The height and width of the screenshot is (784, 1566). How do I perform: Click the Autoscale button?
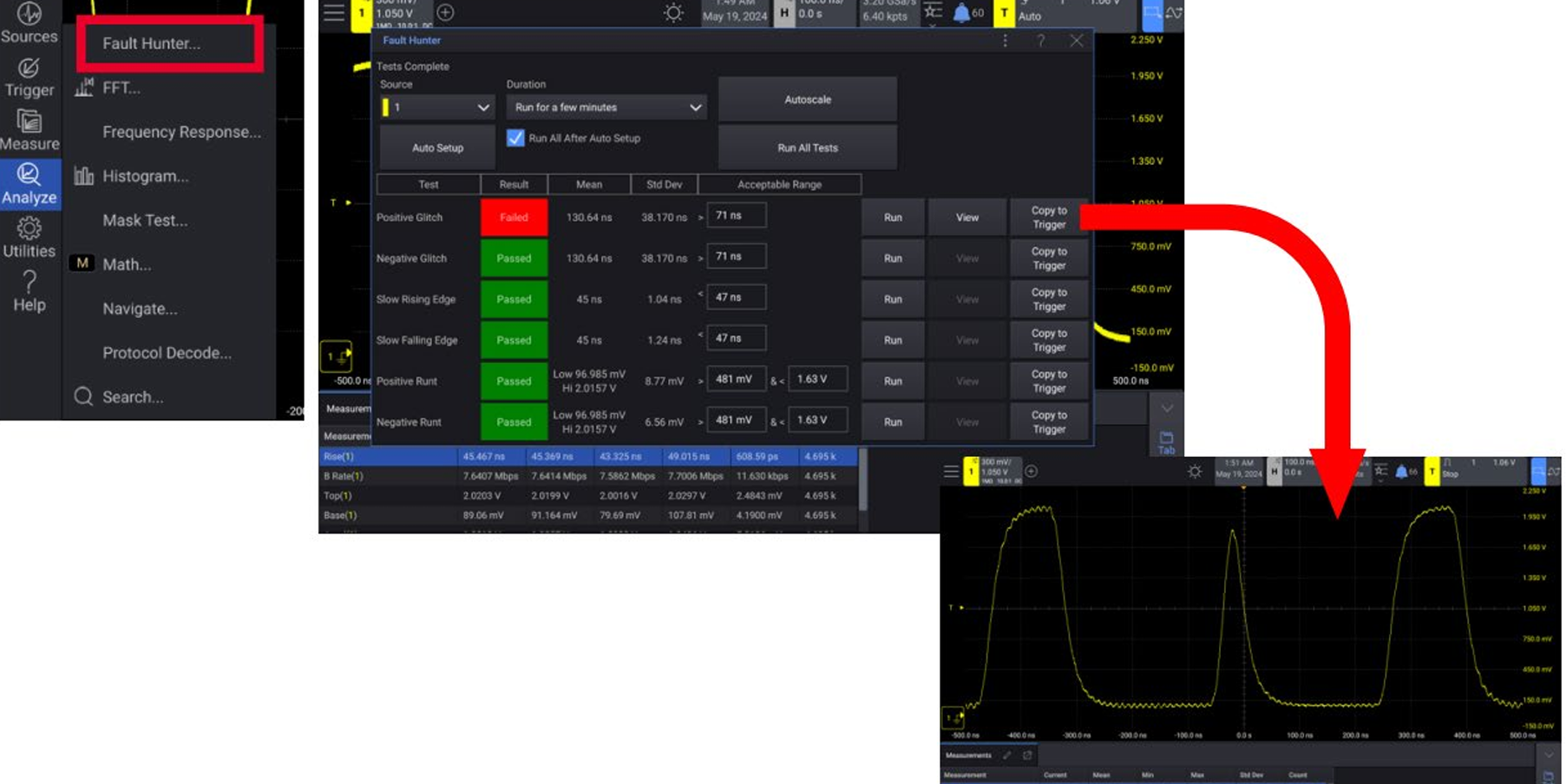(x=808, y=100)
